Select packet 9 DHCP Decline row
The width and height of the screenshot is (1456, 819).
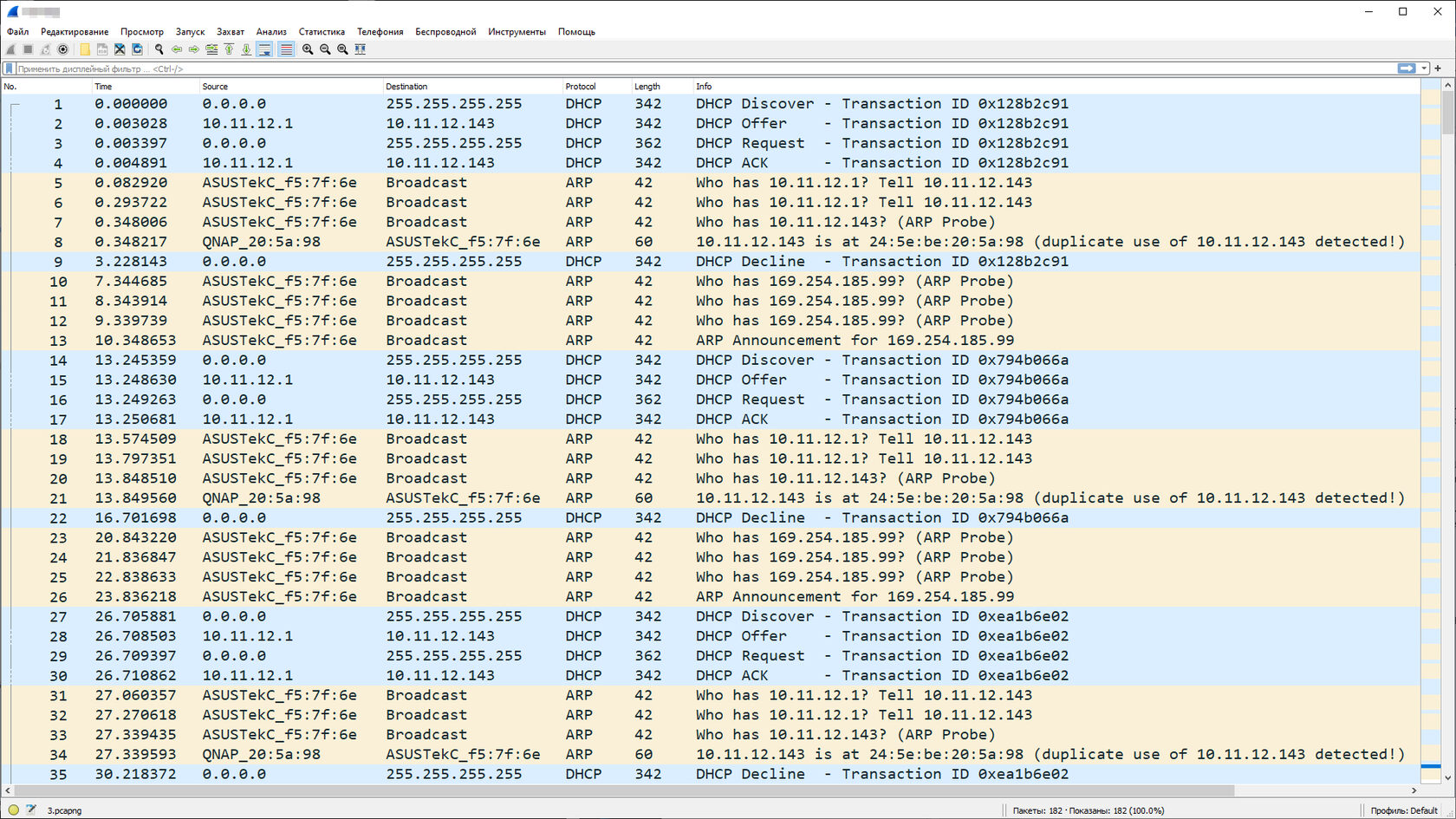[x=711, y=262]
